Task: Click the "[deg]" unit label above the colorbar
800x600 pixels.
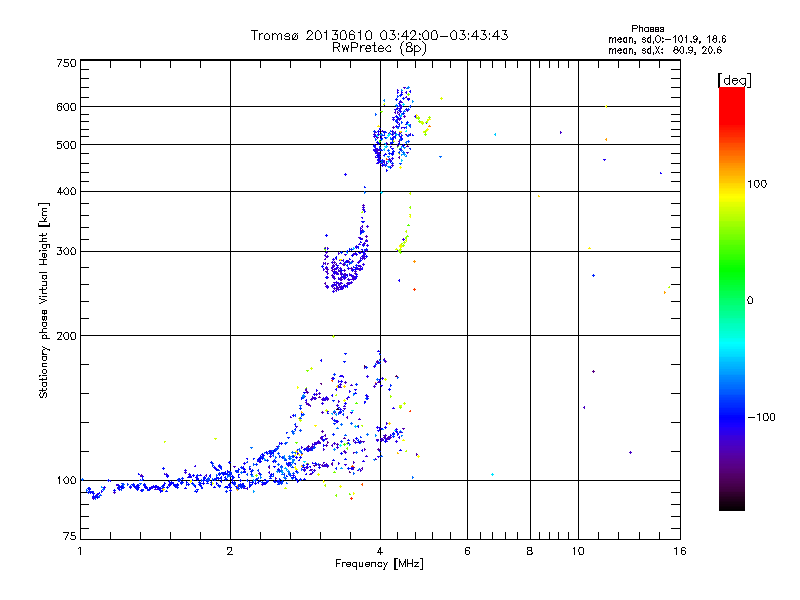Action: point(734,80)
